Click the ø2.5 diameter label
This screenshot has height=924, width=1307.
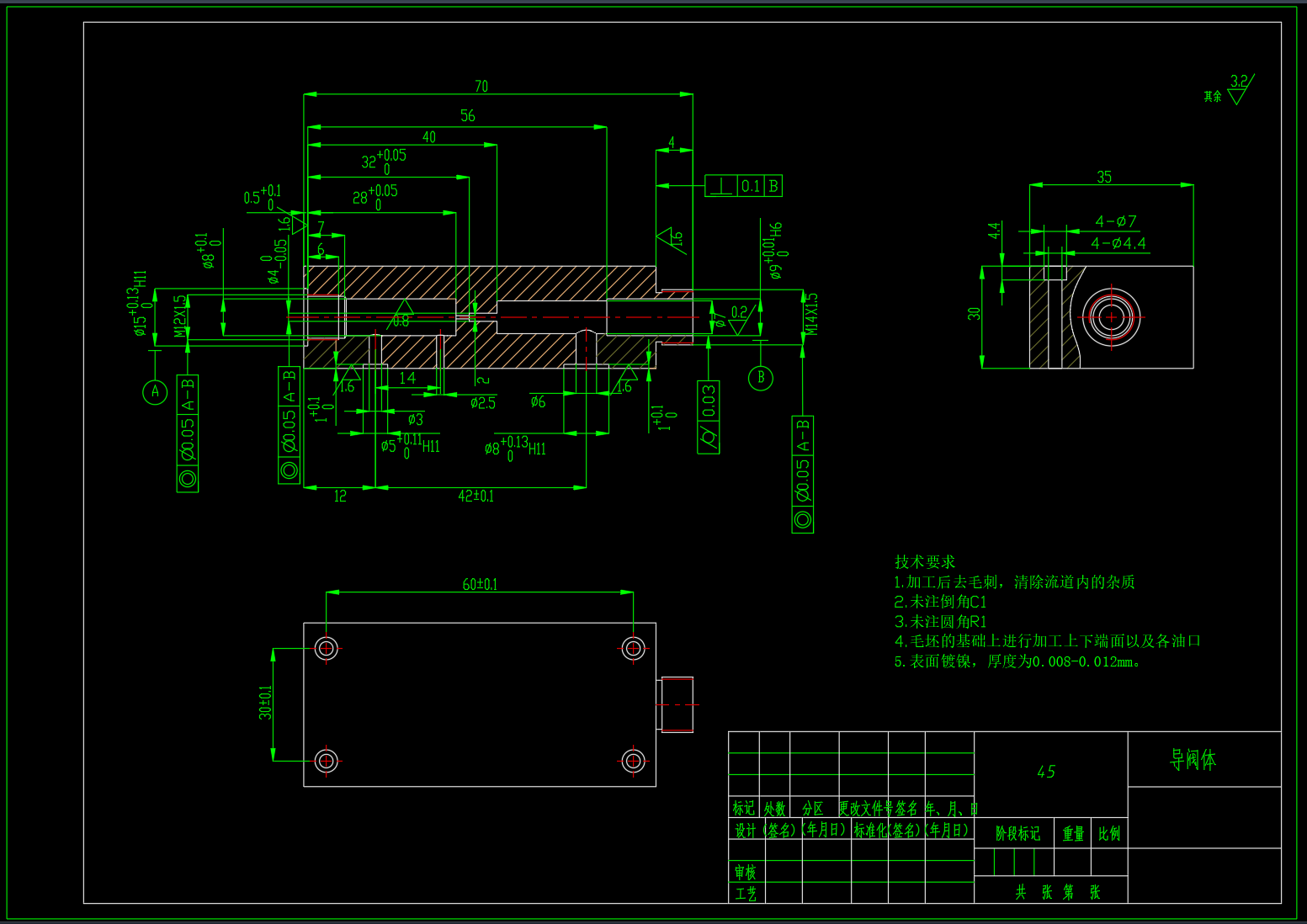click(483, 403)
